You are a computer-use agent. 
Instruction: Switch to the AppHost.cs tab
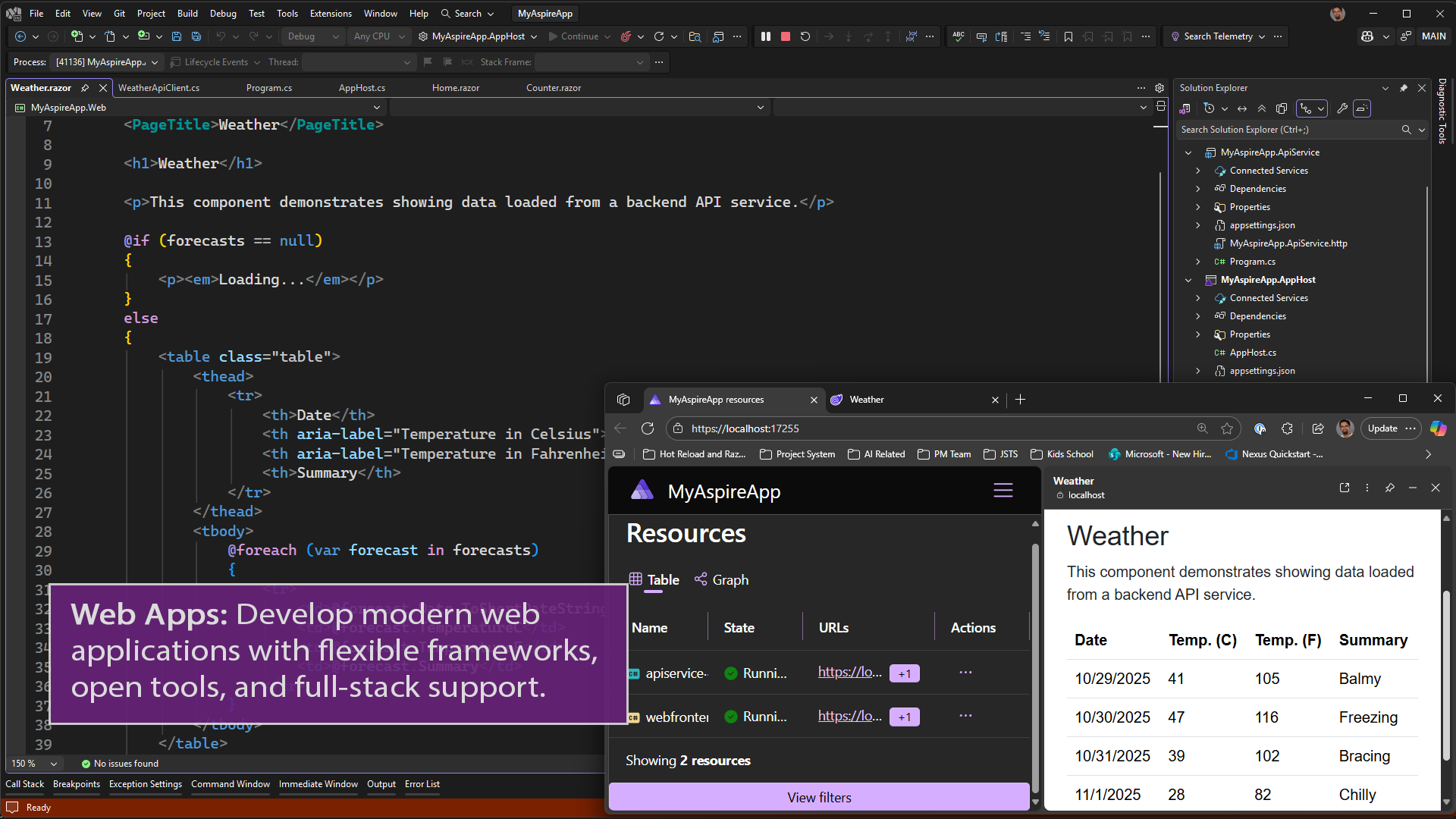click(x=362, y=87)
